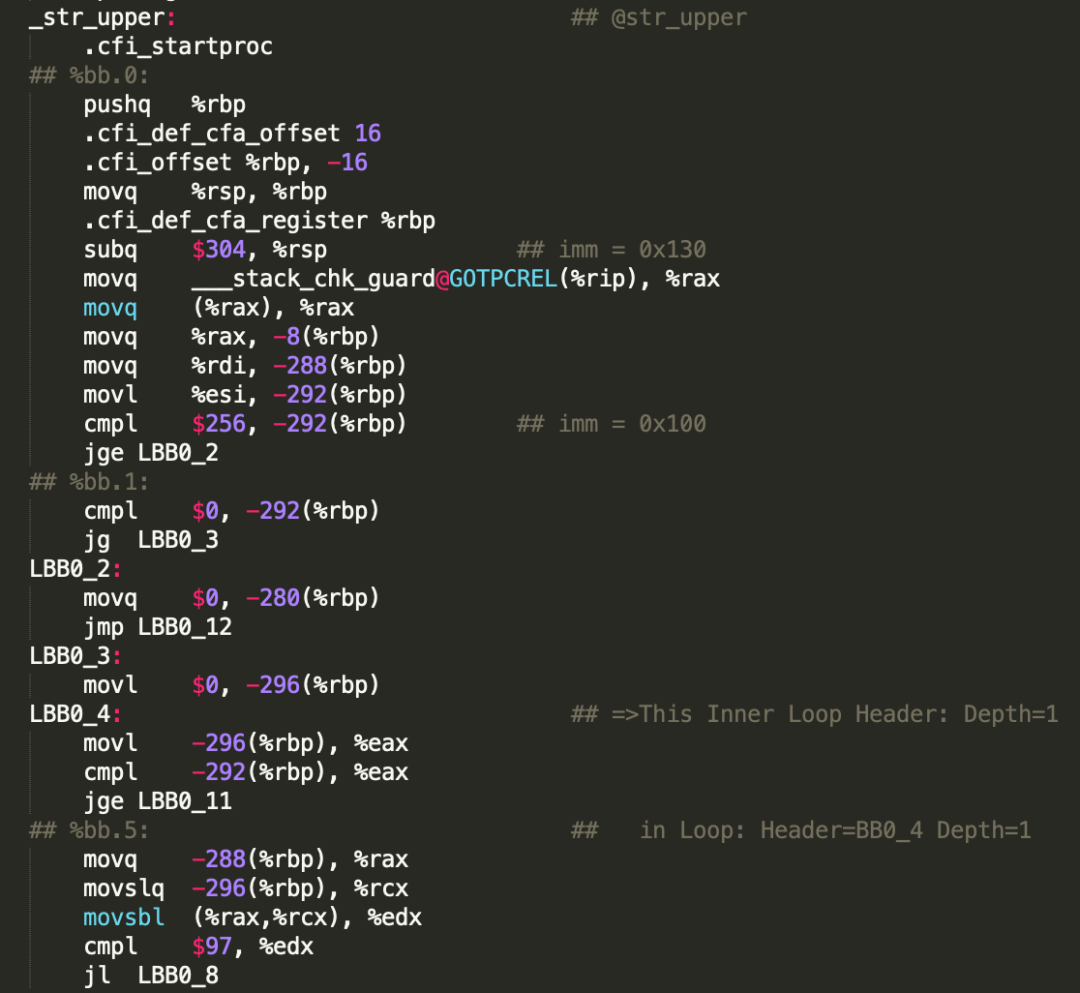Click the jge LBB0_2 instruction

tap(151, 453)
